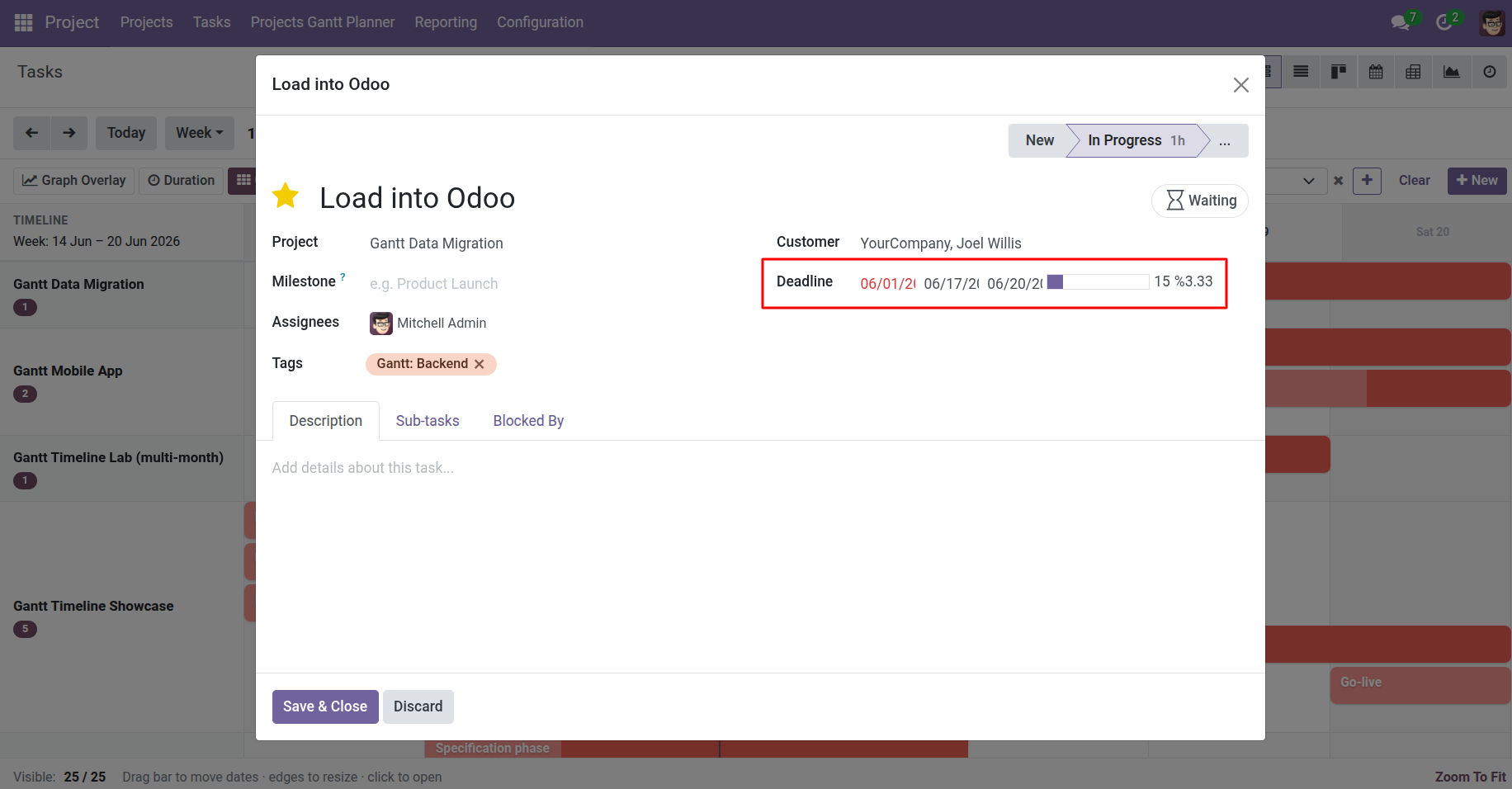Switch to the Description tab
The image size is (1512, 789).
point(326,421)
